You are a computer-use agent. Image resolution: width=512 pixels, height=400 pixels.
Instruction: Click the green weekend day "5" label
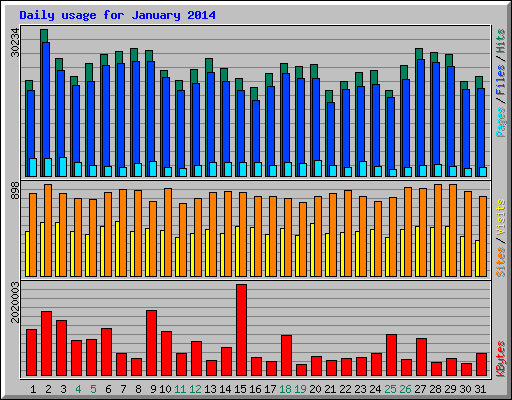93,389
